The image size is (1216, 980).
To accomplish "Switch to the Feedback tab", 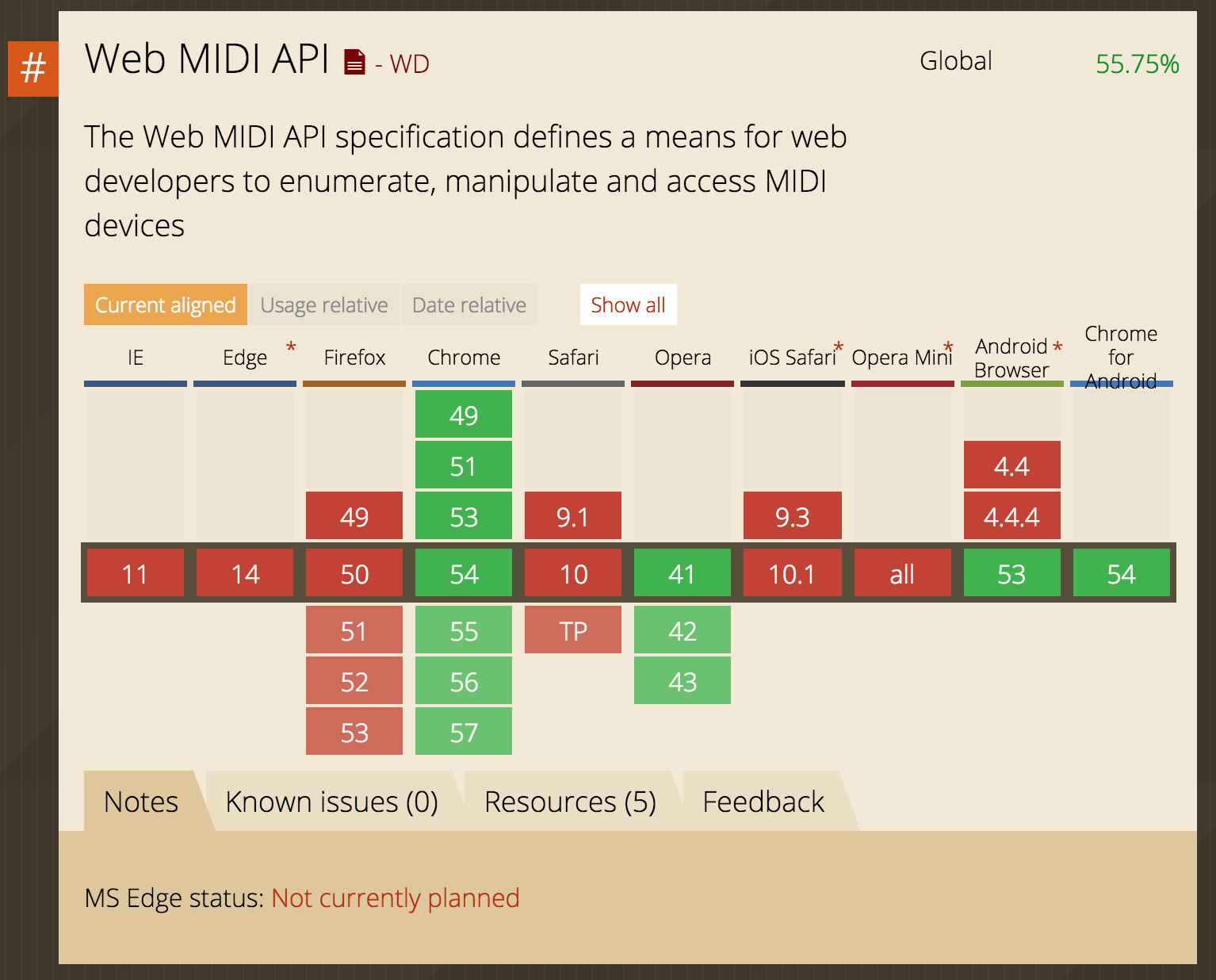I will pyautogui.click(x=763, y=802).
